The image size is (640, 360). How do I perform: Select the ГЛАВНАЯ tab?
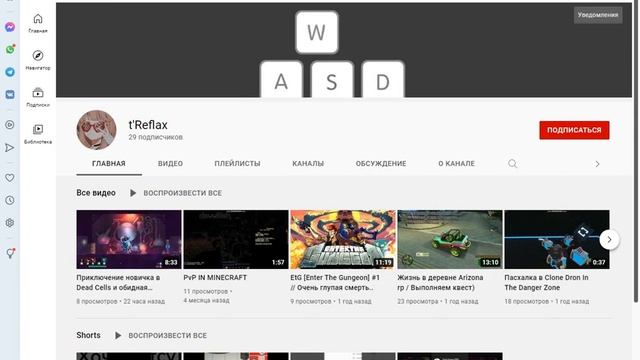(x=109, y=164)
